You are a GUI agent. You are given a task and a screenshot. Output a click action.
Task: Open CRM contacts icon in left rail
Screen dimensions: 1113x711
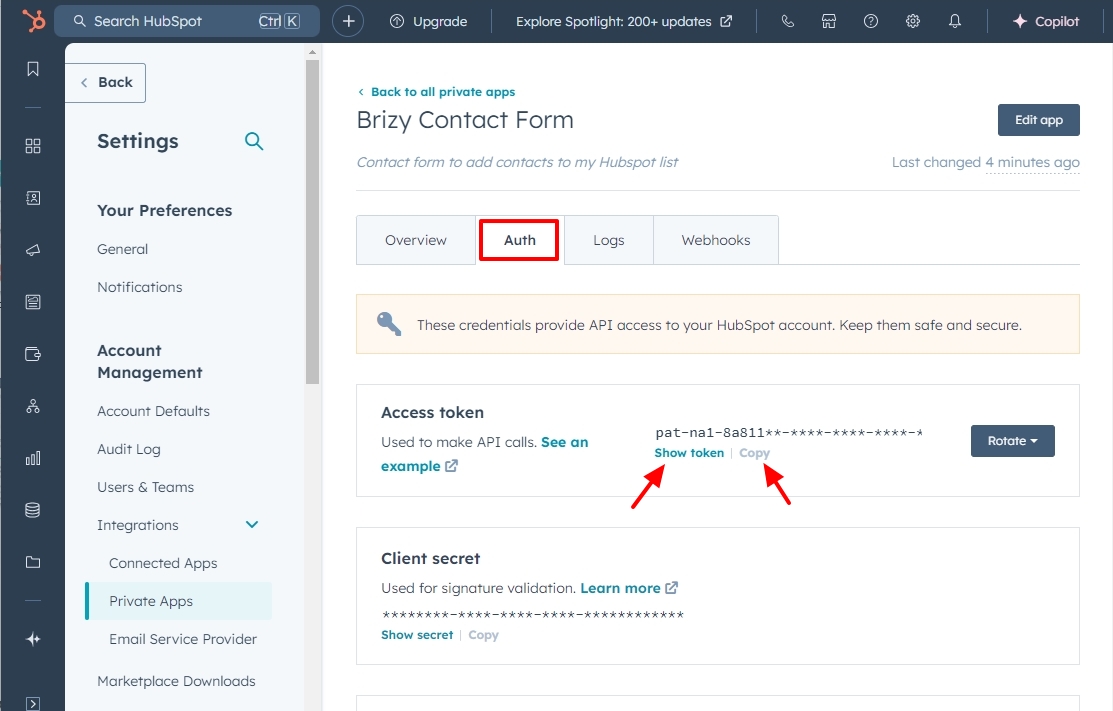(x=33, y=198)
